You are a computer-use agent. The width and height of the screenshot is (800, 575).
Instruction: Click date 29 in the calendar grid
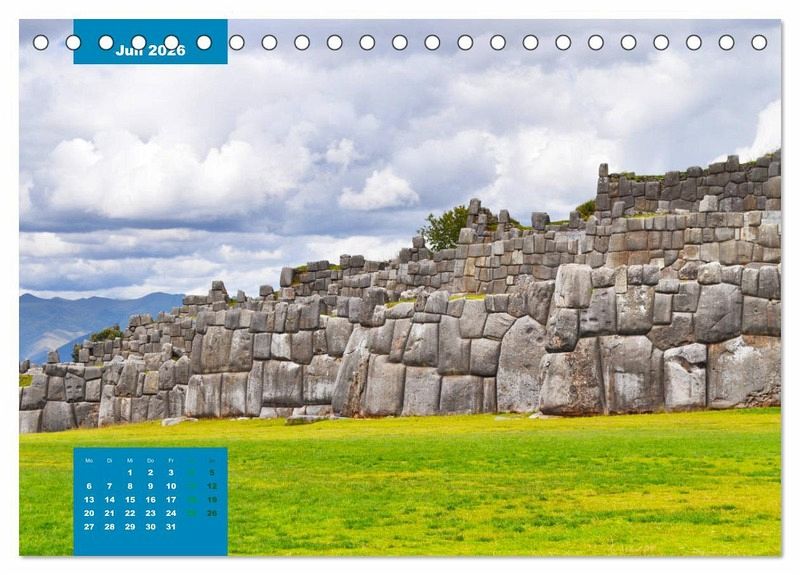pyautogui.click(x=130, y=527)
